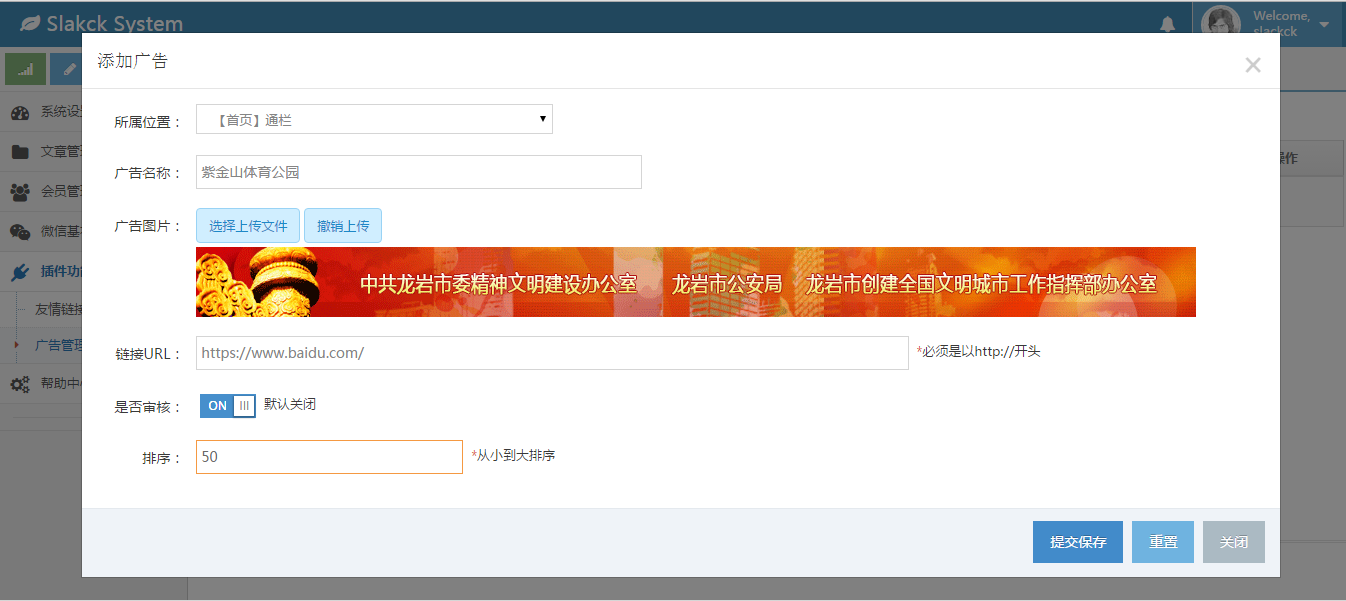
Task: Click the green signal bars shortcut icon
Action: pos(25,69)
